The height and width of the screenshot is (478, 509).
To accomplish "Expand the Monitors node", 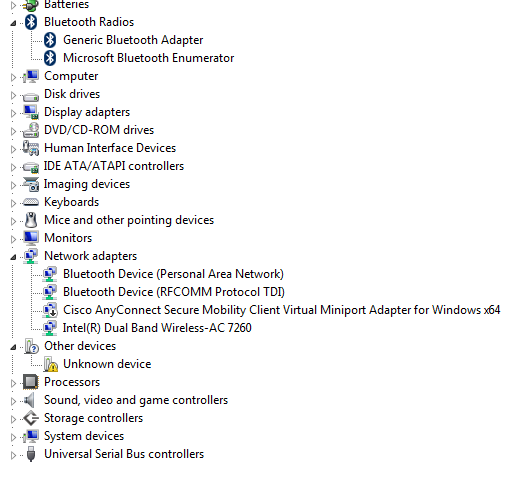I will [x=13, y=239].
